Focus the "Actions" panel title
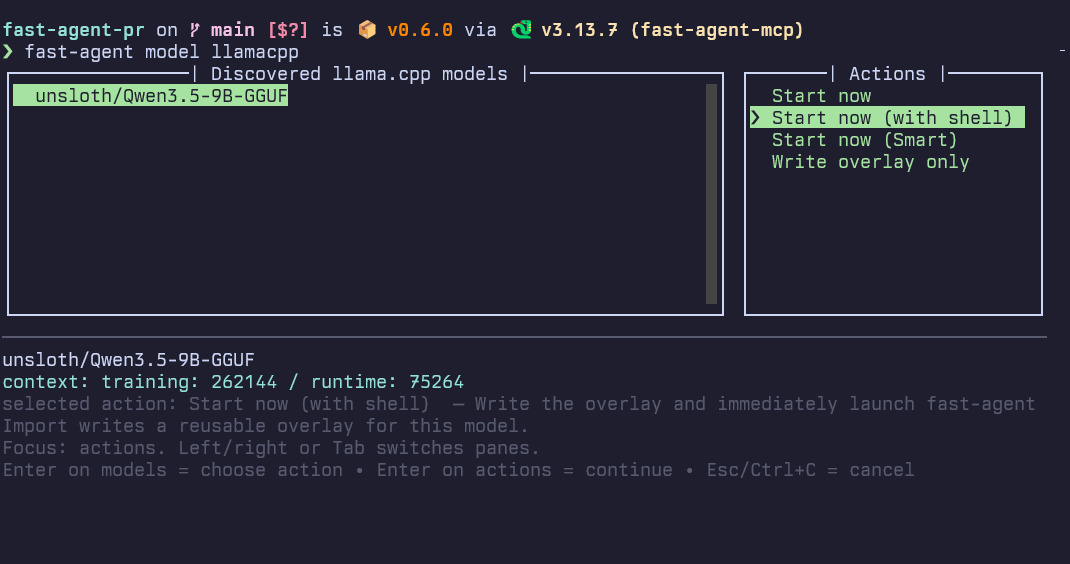The image size is (1070, 564). pos(887,74)
